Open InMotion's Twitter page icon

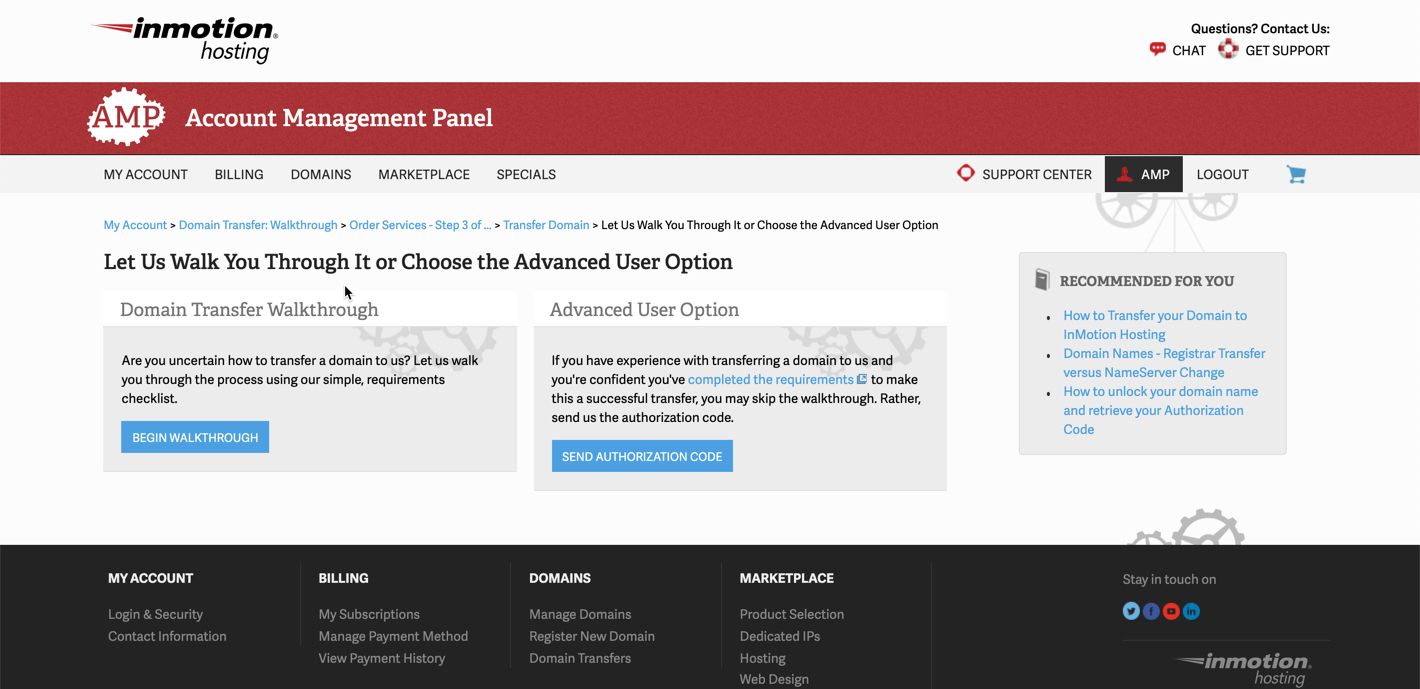click(1131, 611)
